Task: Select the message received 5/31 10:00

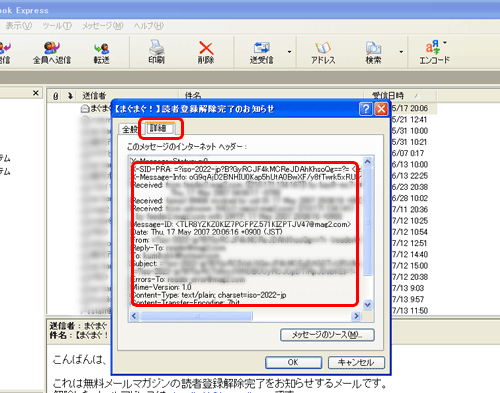Action: tap(410, 131)
